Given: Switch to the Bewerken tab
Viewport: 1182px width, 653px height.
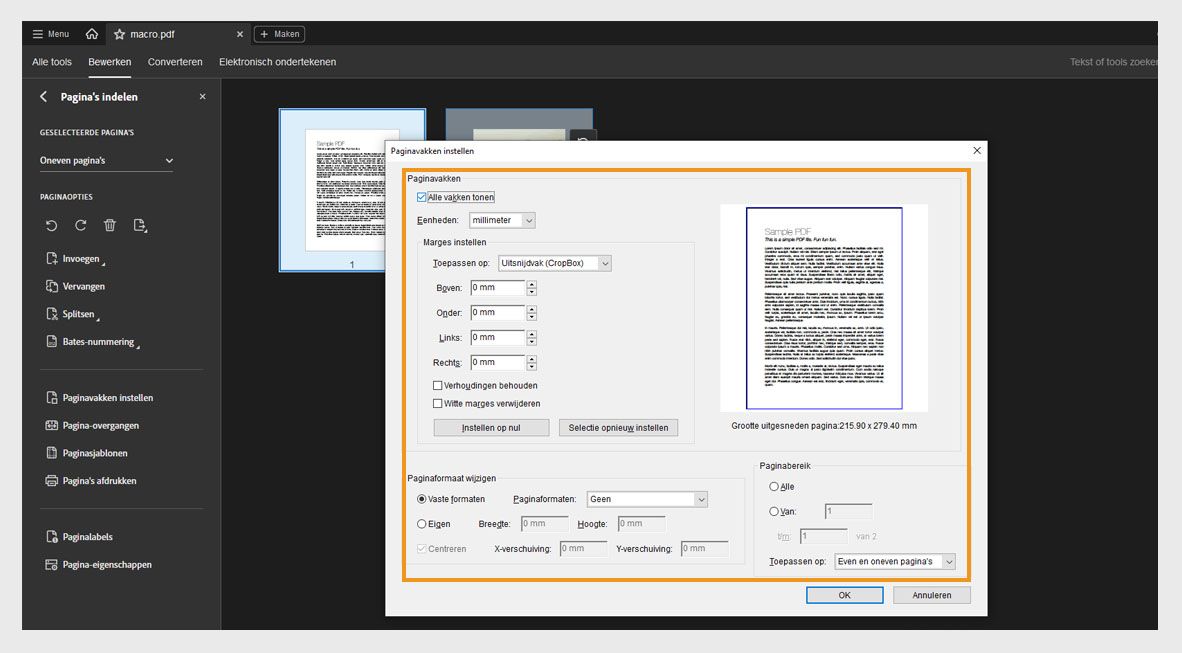Looking at the screenshot, I should tap(109, 62).
